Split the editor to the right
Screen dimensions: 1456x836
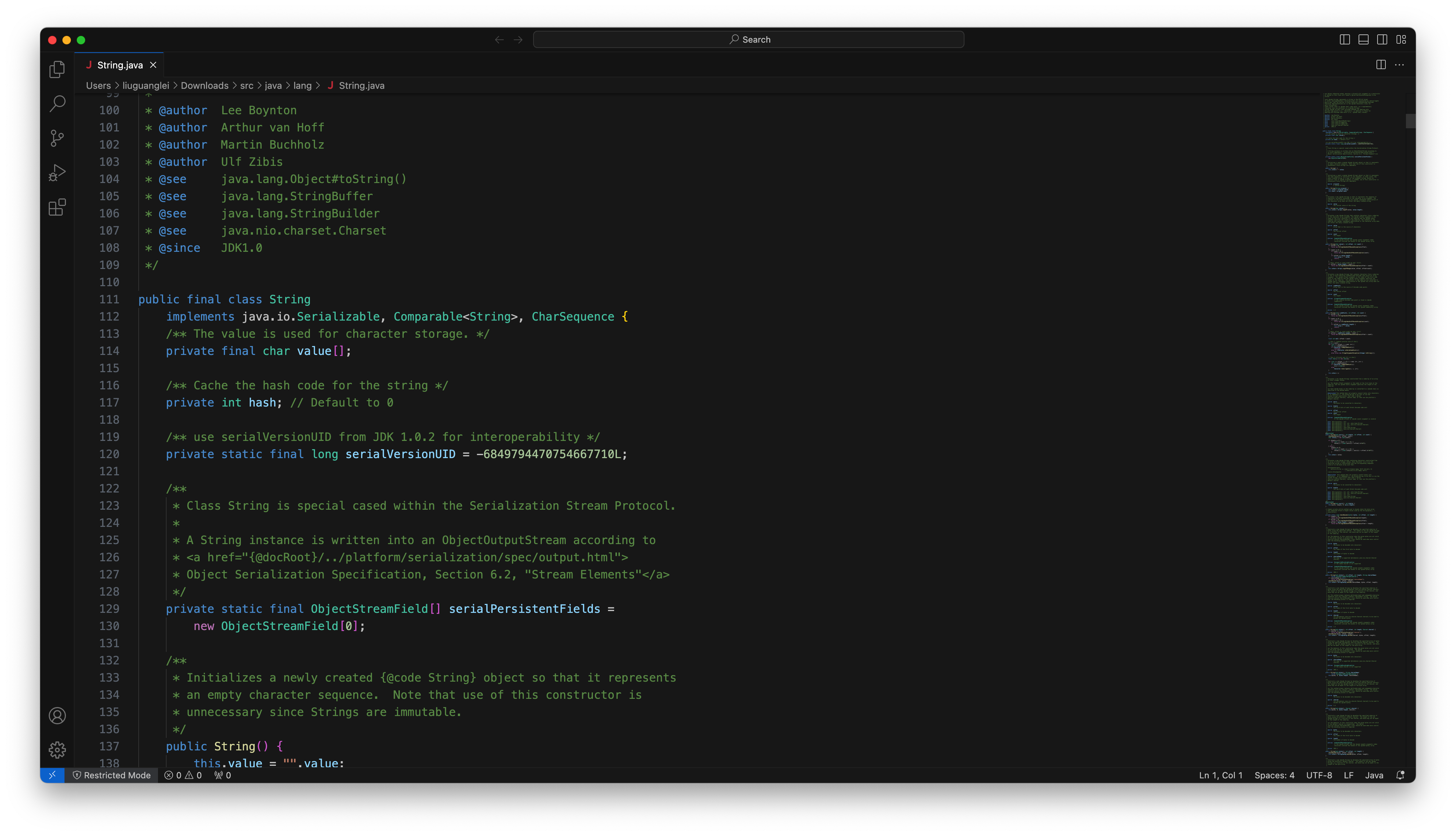(1381, 65)
